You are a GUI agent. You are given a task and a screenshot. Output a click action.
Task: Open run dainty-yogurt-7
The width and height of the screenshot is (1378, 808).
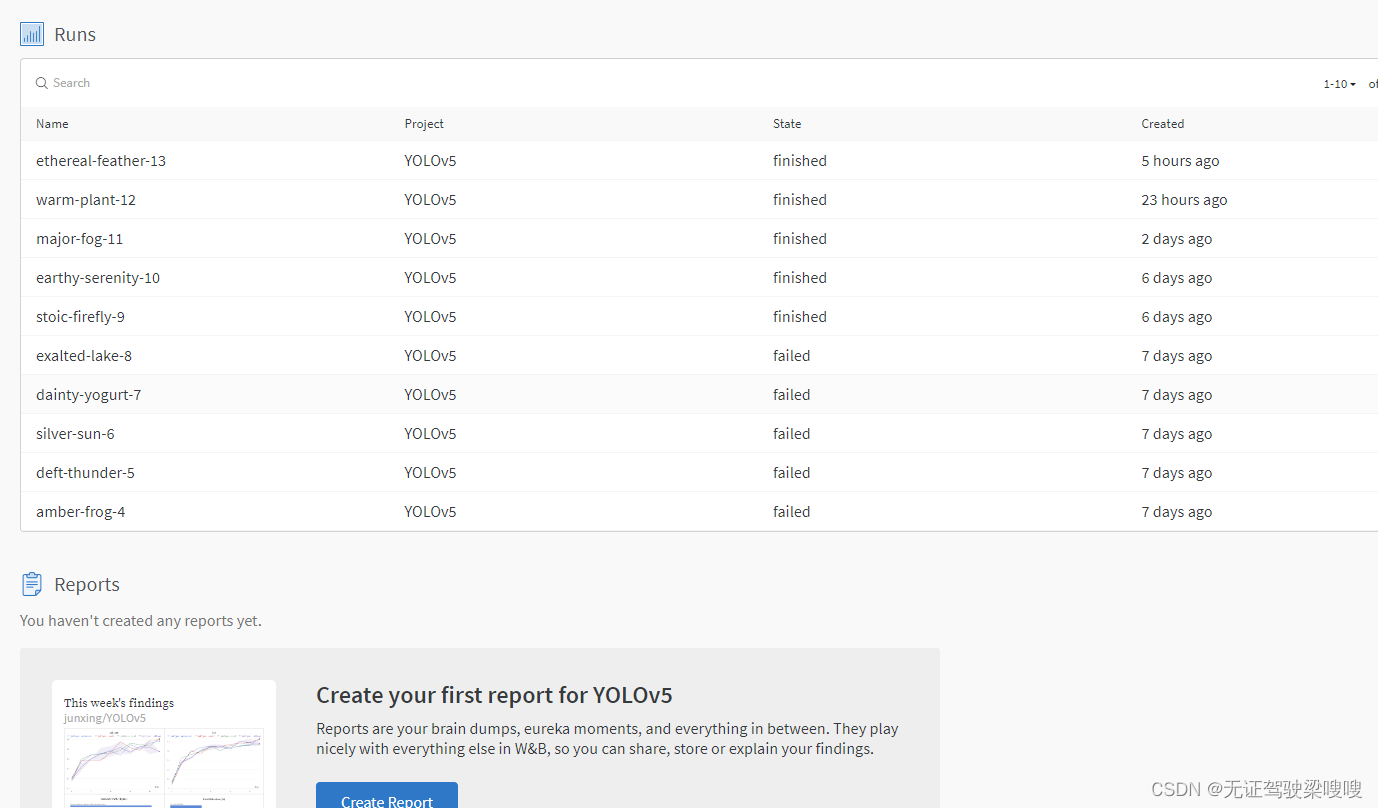click(89, 395)
